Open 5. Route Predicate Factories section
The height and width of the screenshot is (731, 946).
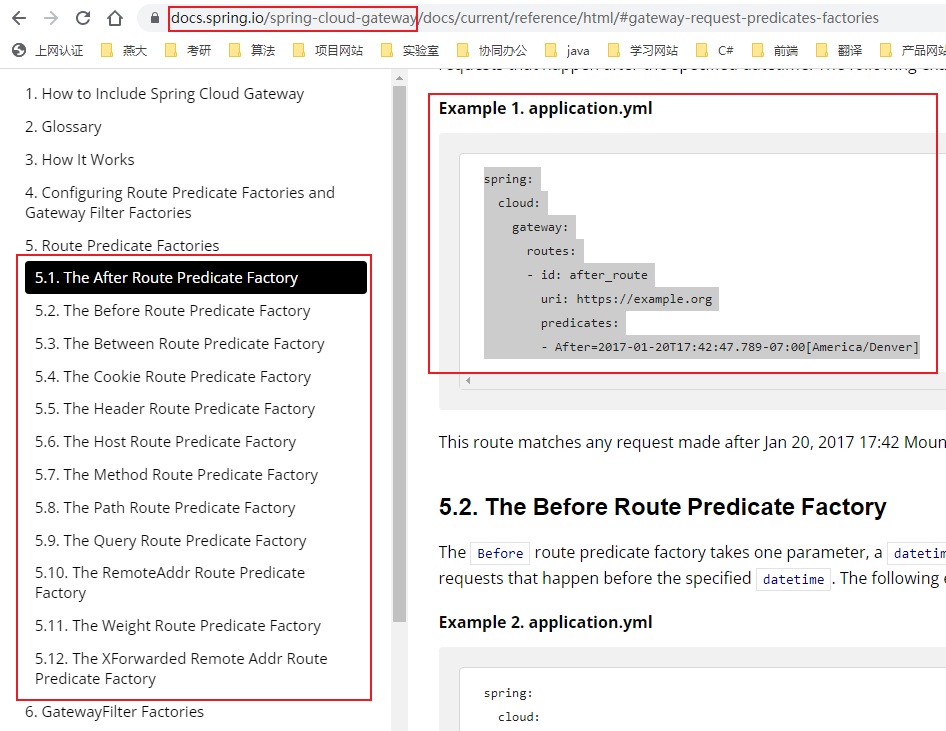122,245
